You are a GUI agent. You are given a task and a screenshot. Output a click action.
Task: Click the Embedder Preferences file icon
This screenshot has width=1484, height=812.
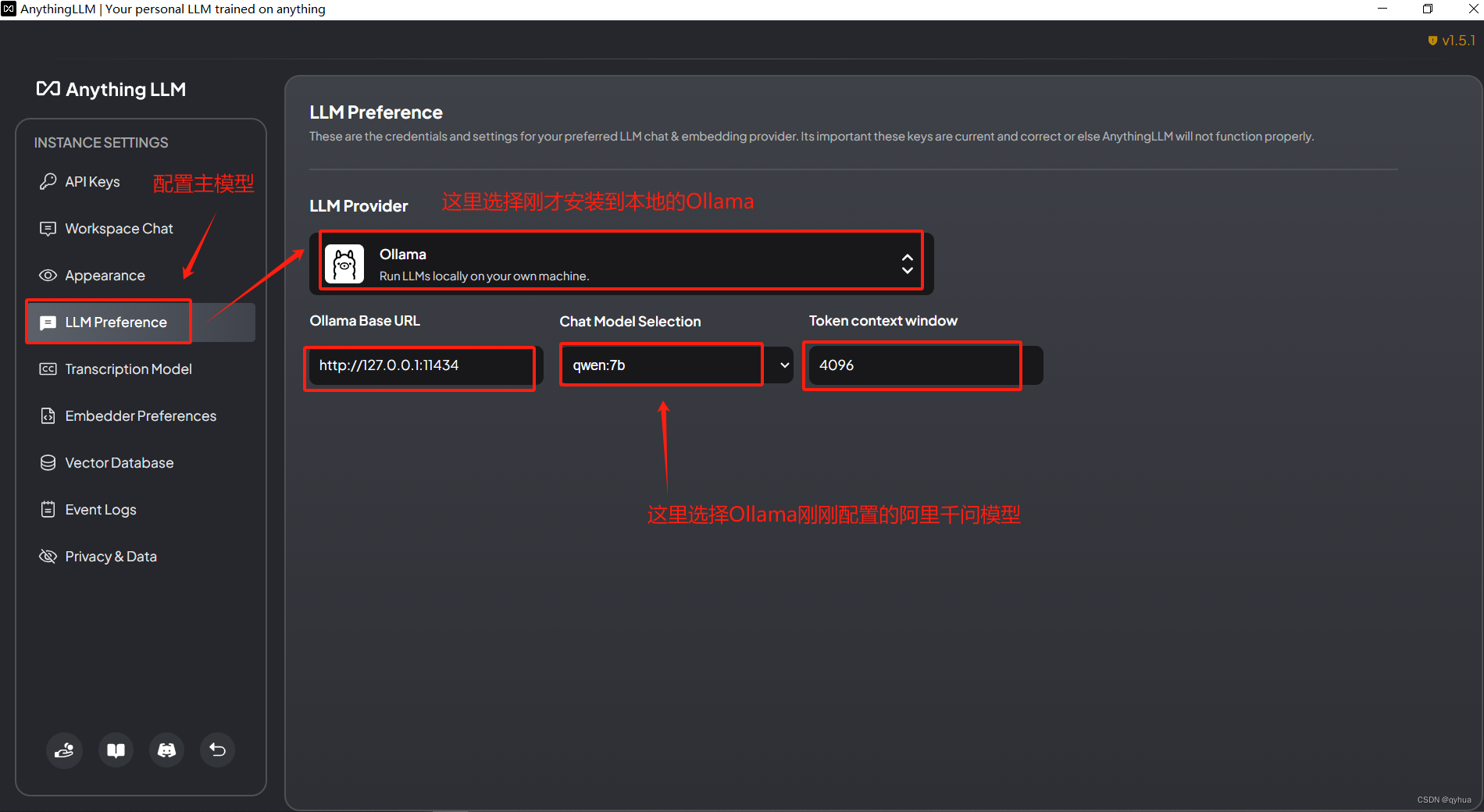pyautogui.click(x=48, y=415)
